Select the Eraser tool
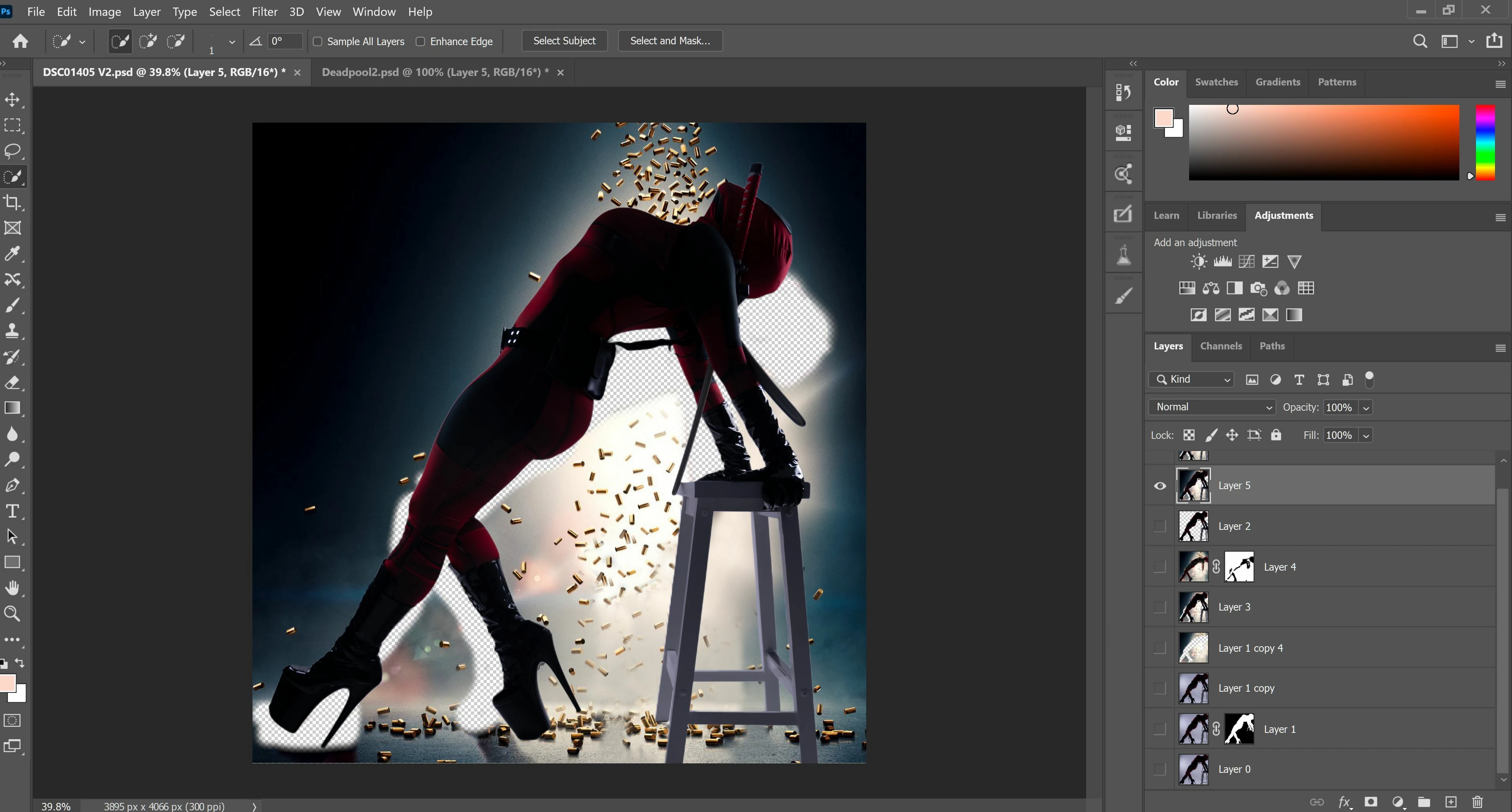The width and height of the screenshot is (1512, 812). pyautogui.click(x=12, y=383)
